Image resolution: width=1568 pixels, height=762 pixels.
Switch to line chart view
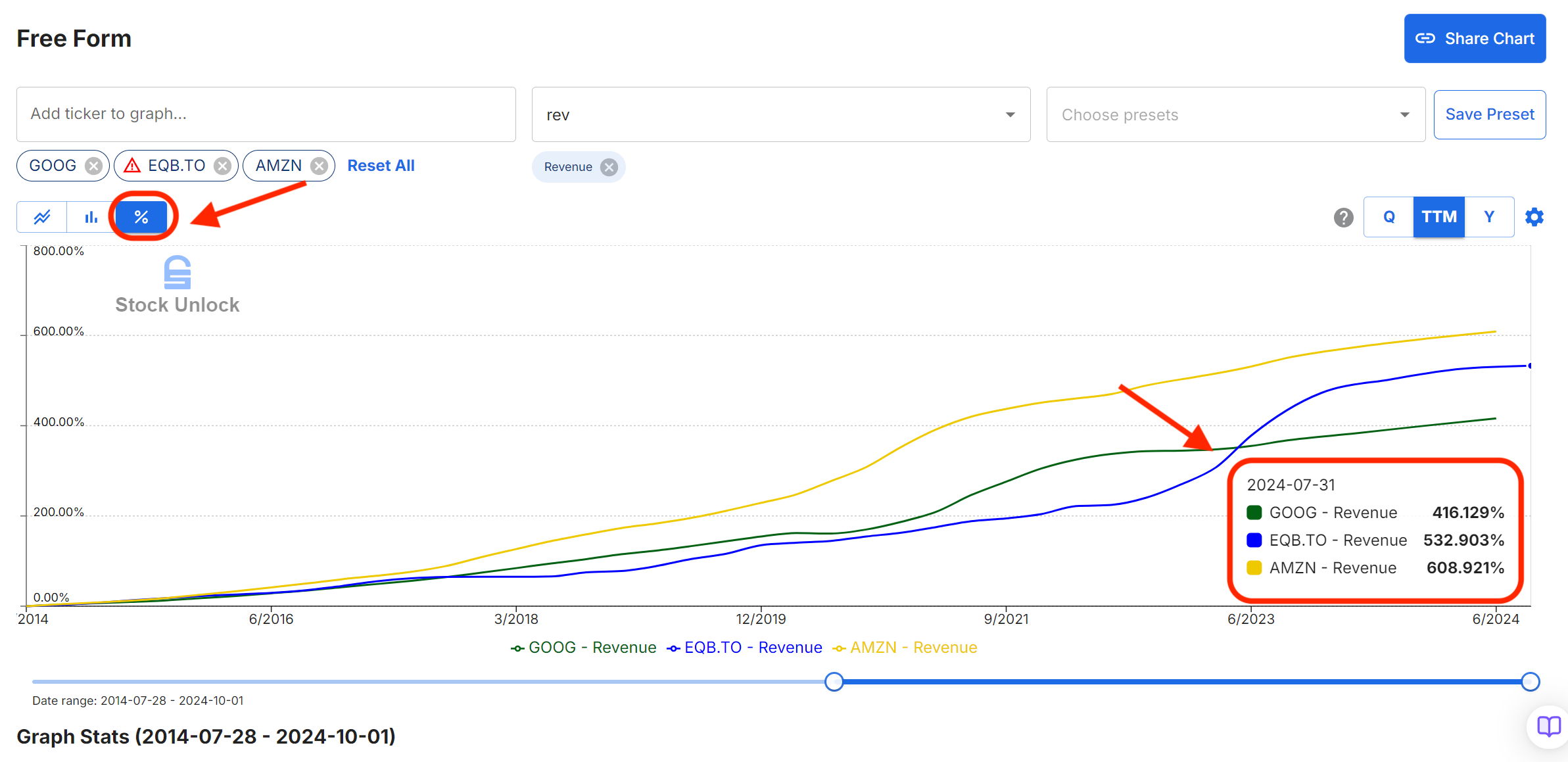point(42,217)
